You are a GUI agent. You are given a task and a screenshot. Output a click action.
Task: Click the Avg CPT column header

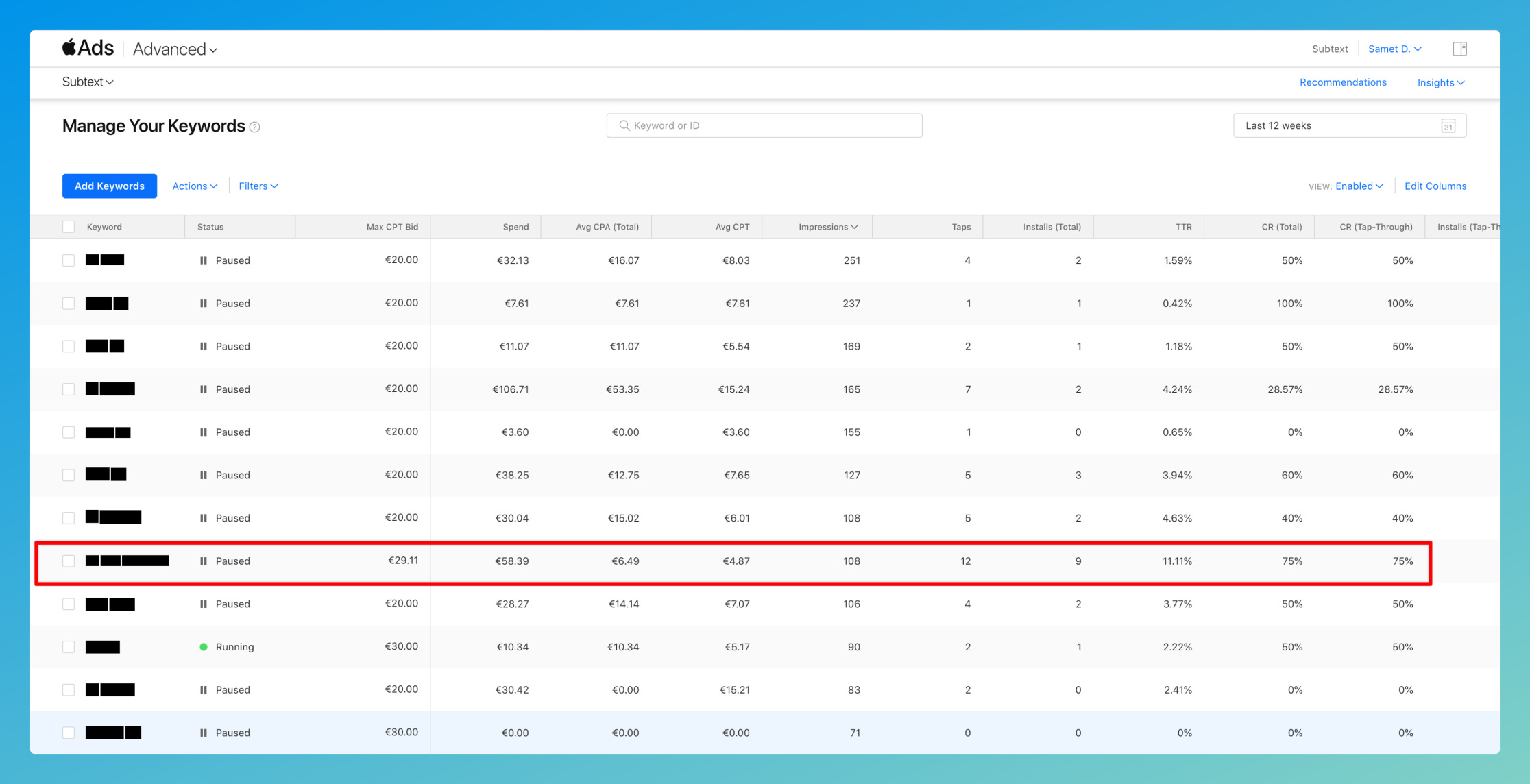(x=732, y=227)
